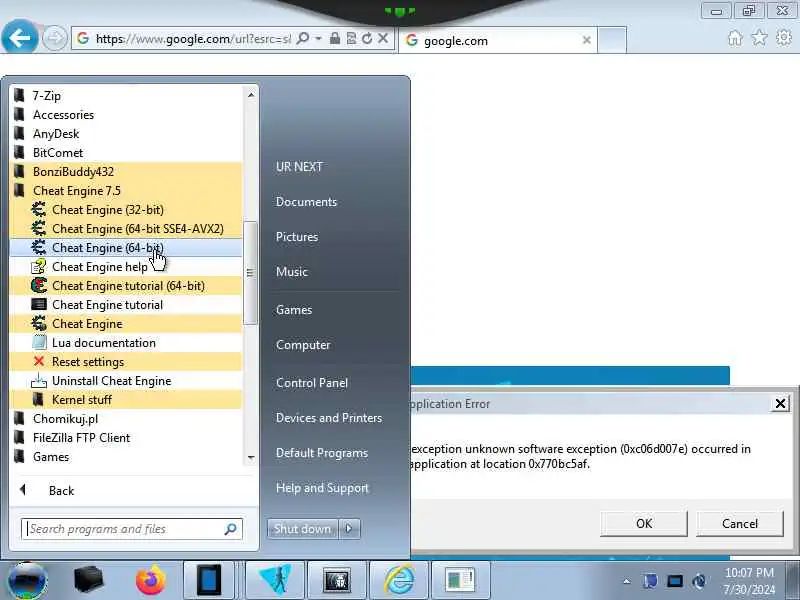
Task: Click the Internet Explorer URL address field
Action: 193,38
